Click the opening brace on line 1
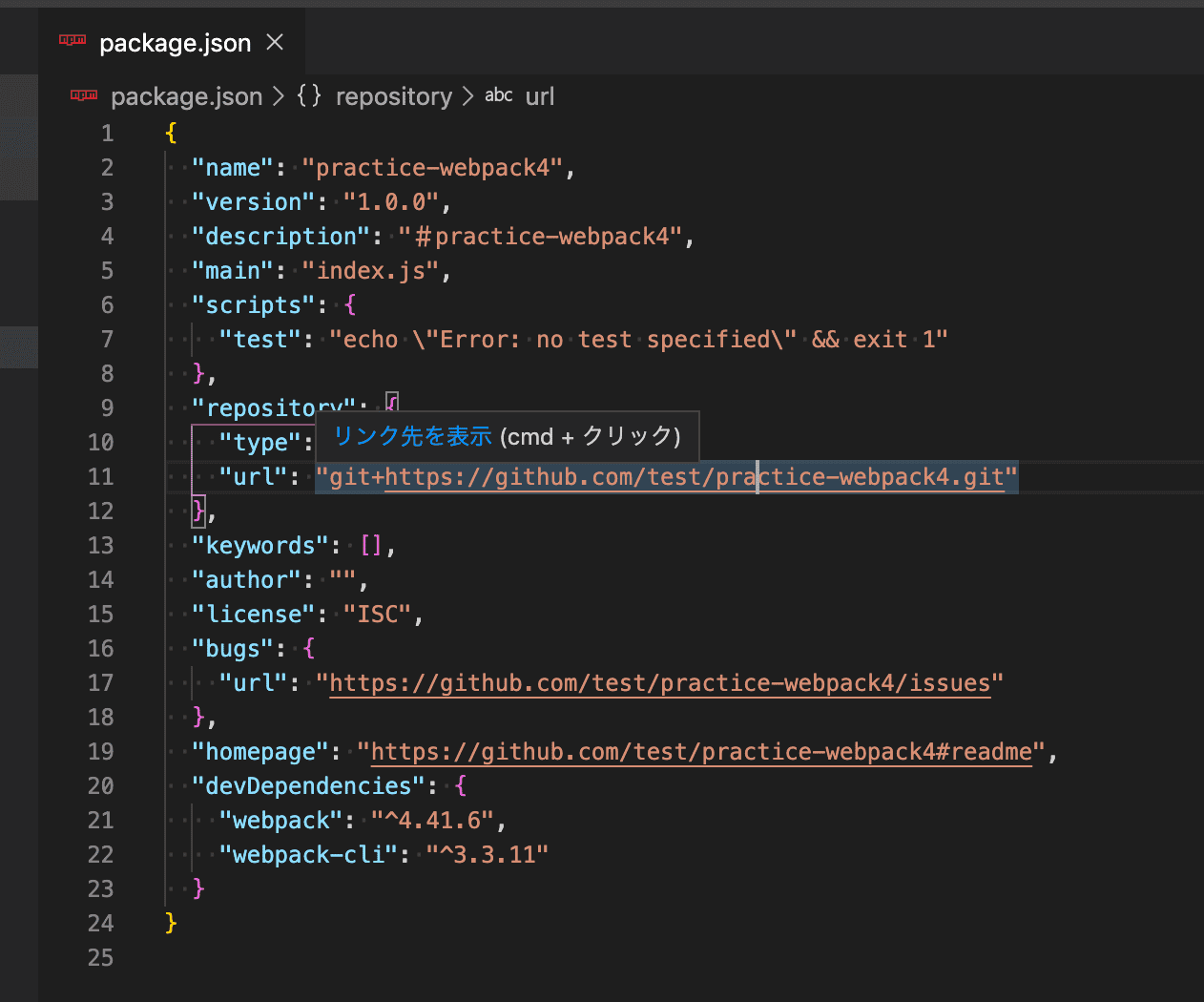Screen dimensions: 1204x1002 point(171,133)
